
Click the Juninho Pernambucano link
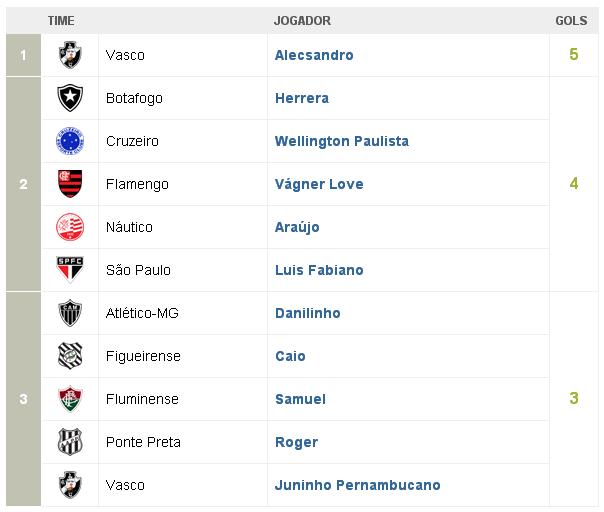point(357,485)
